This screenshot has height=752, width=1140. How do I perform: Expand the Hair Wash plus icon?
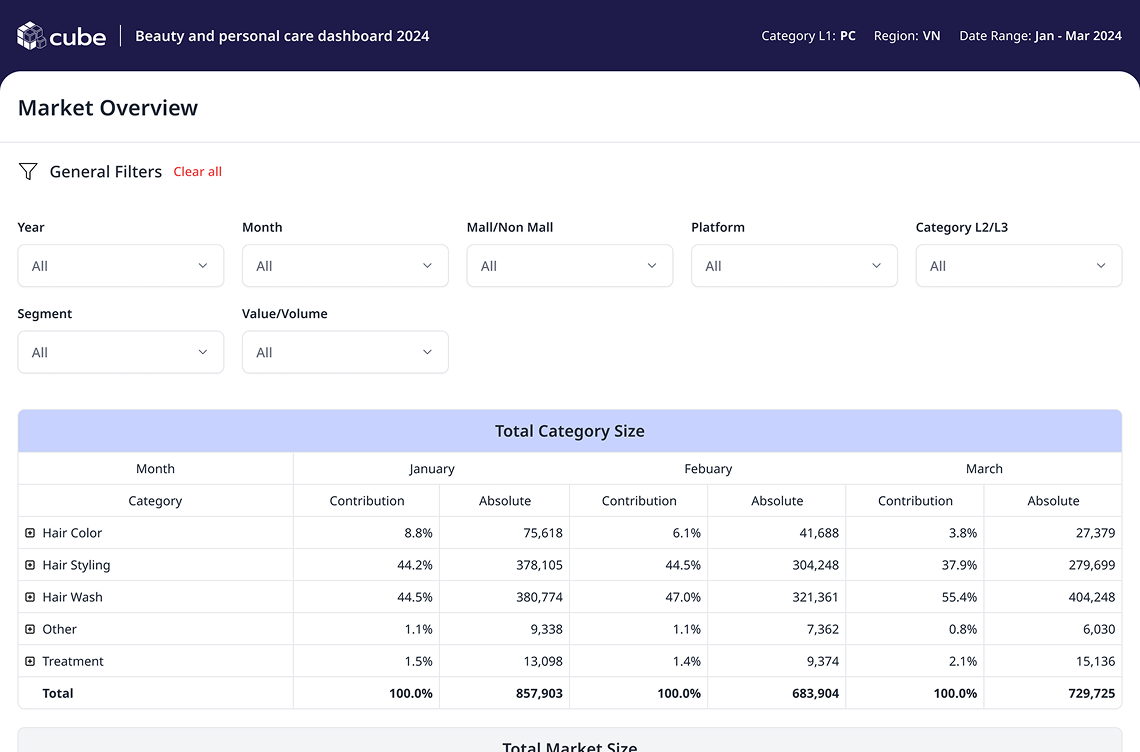pos(30,597)
